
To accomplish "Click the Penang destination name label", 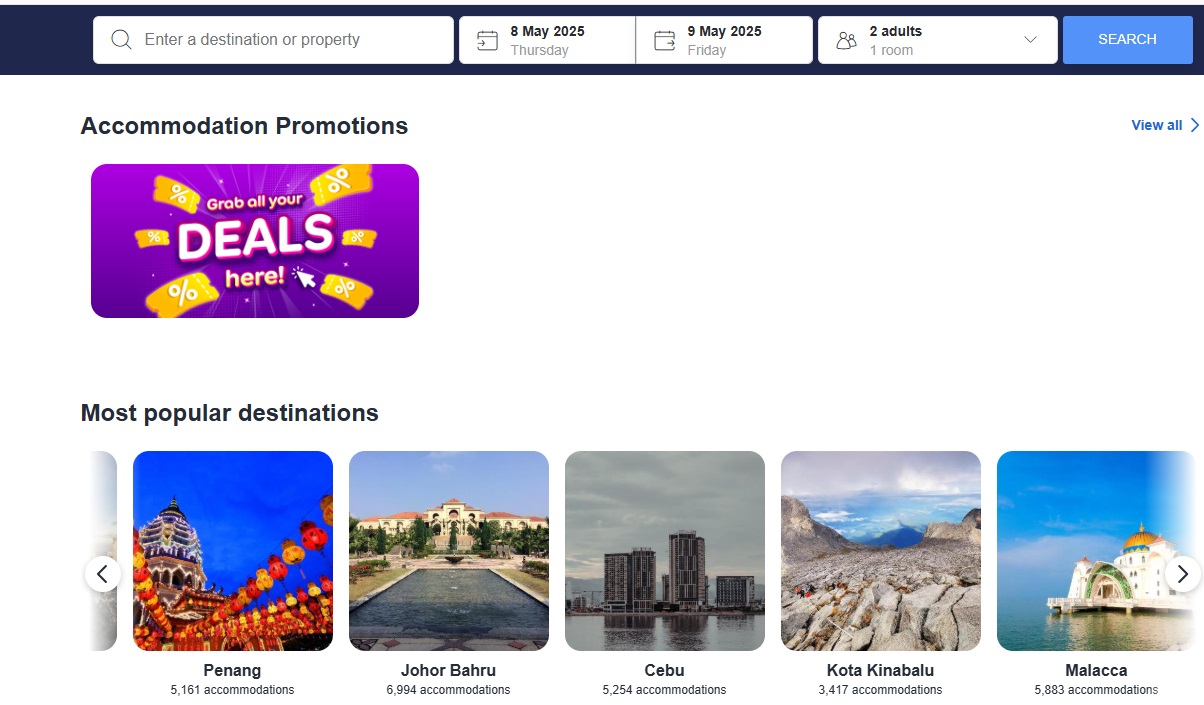I will click(x=232, y=670).
